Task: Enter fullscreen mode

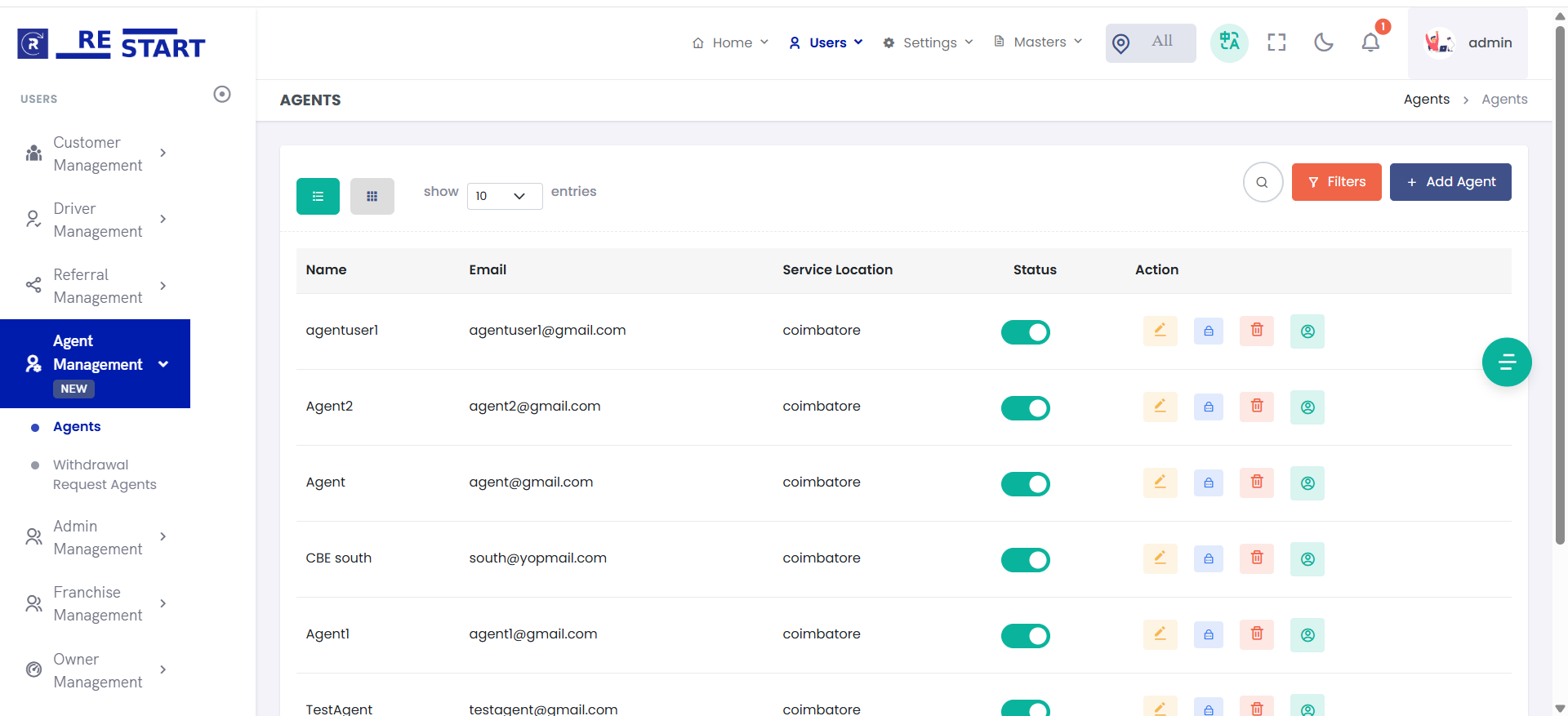Action: point(1276,42)
